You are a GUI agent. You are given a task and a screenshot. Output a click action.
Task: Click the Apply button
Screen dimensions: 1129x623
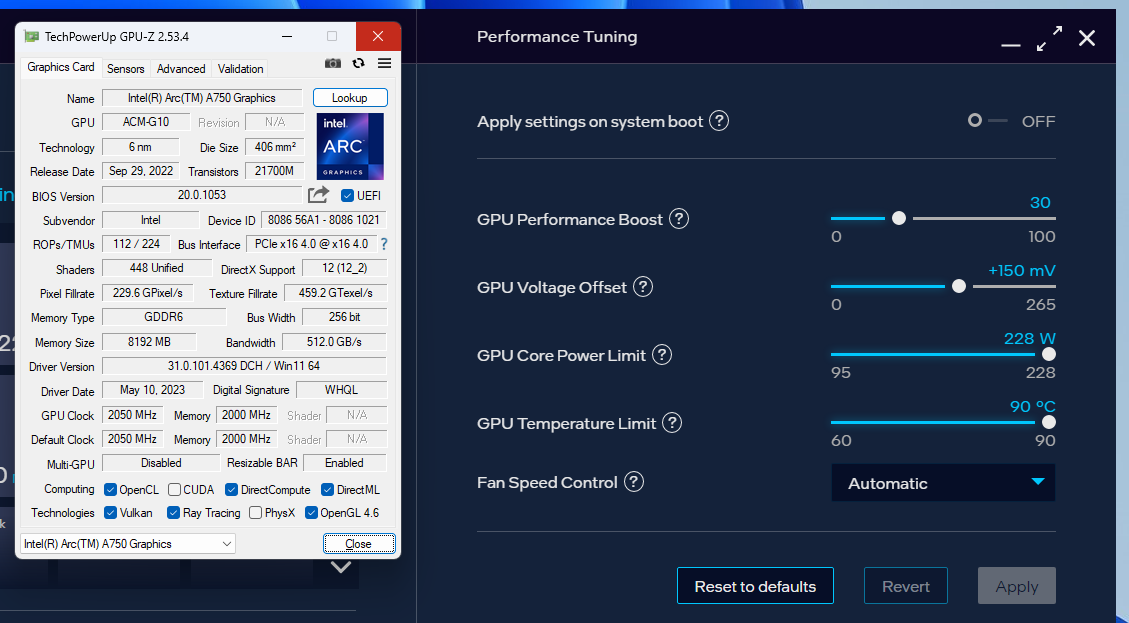pos(1017,586)
